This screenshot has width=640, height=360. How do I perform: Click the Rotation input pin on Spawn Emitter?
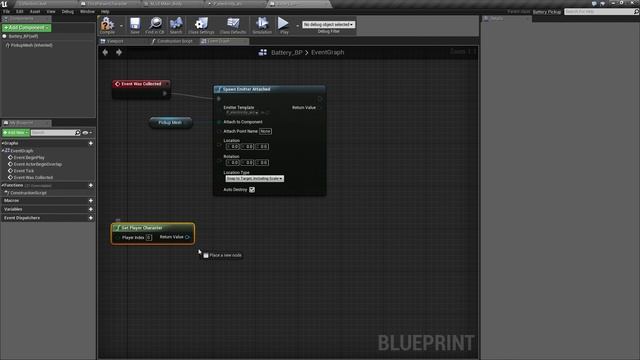(x=219, y=160)
